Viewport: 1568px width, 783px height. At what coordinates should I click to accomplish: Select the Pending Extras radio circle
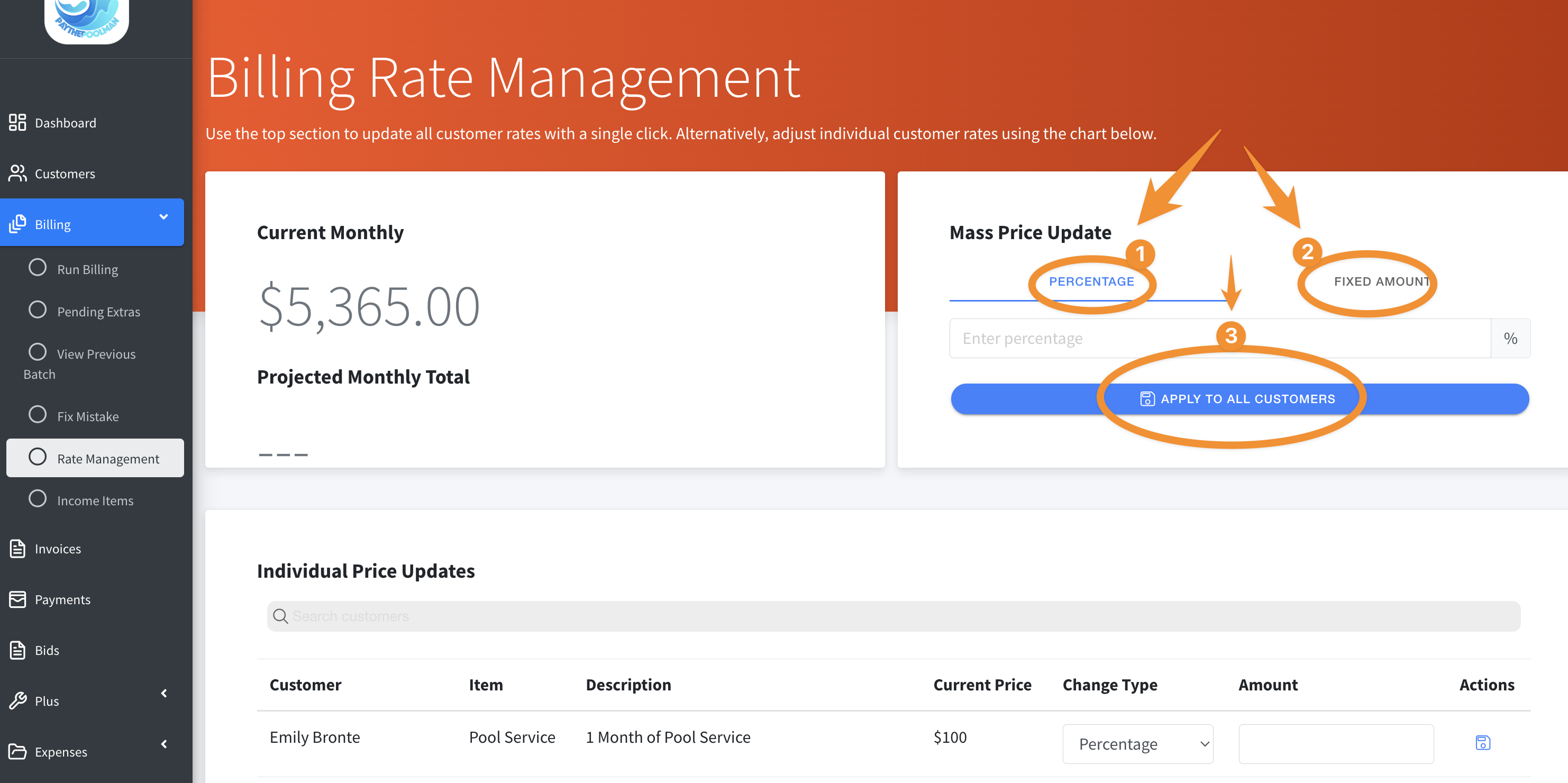pos(38,310)
